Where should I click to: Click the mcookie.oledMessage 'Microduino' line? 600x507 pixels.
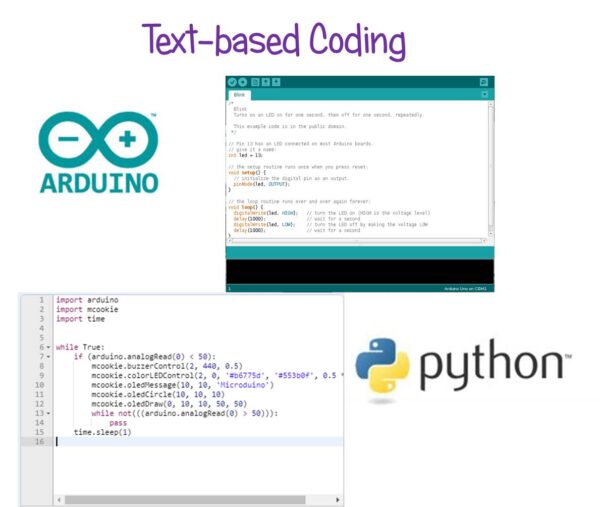coord(183,385)
